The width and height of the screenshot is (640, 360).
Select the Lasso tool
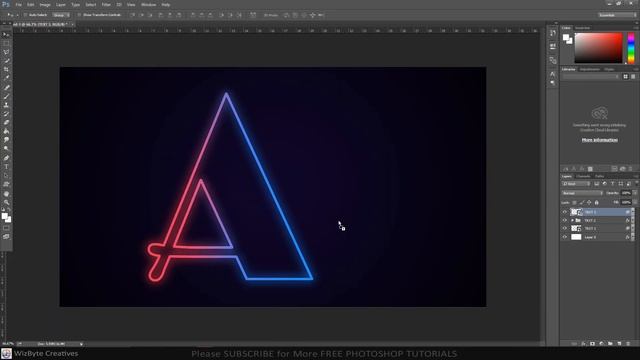tap(6, 52)
